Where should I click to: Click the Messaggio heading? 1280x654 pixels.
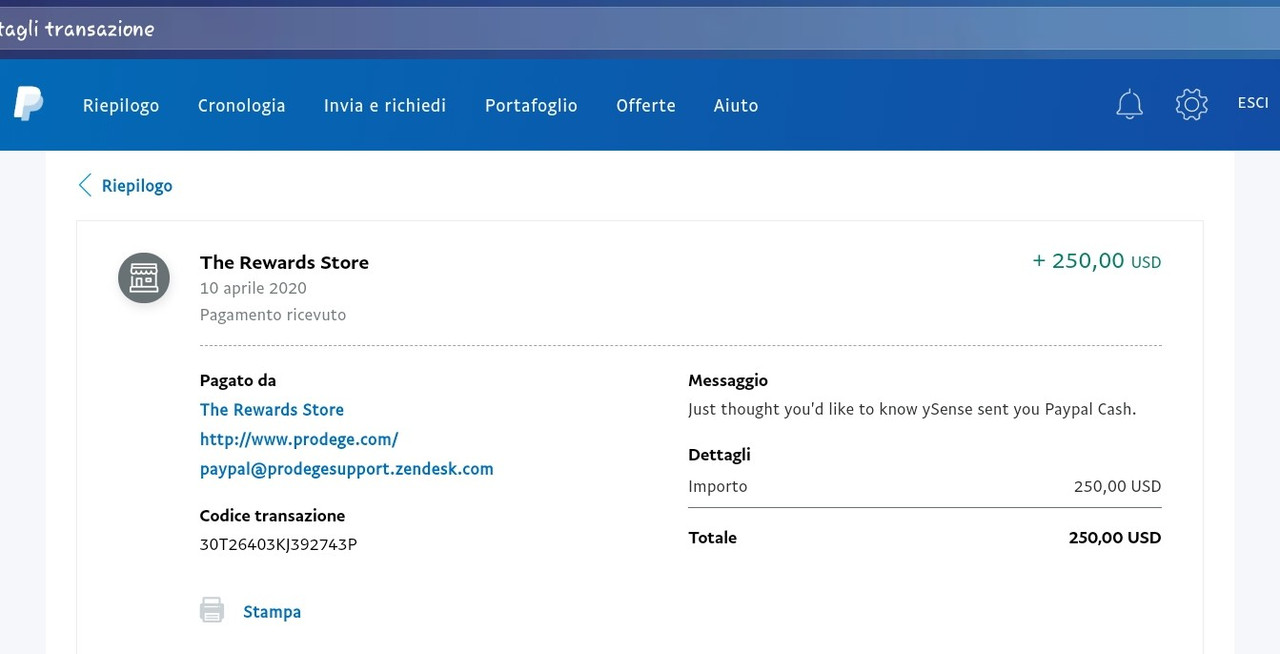[x=728, y=380]
